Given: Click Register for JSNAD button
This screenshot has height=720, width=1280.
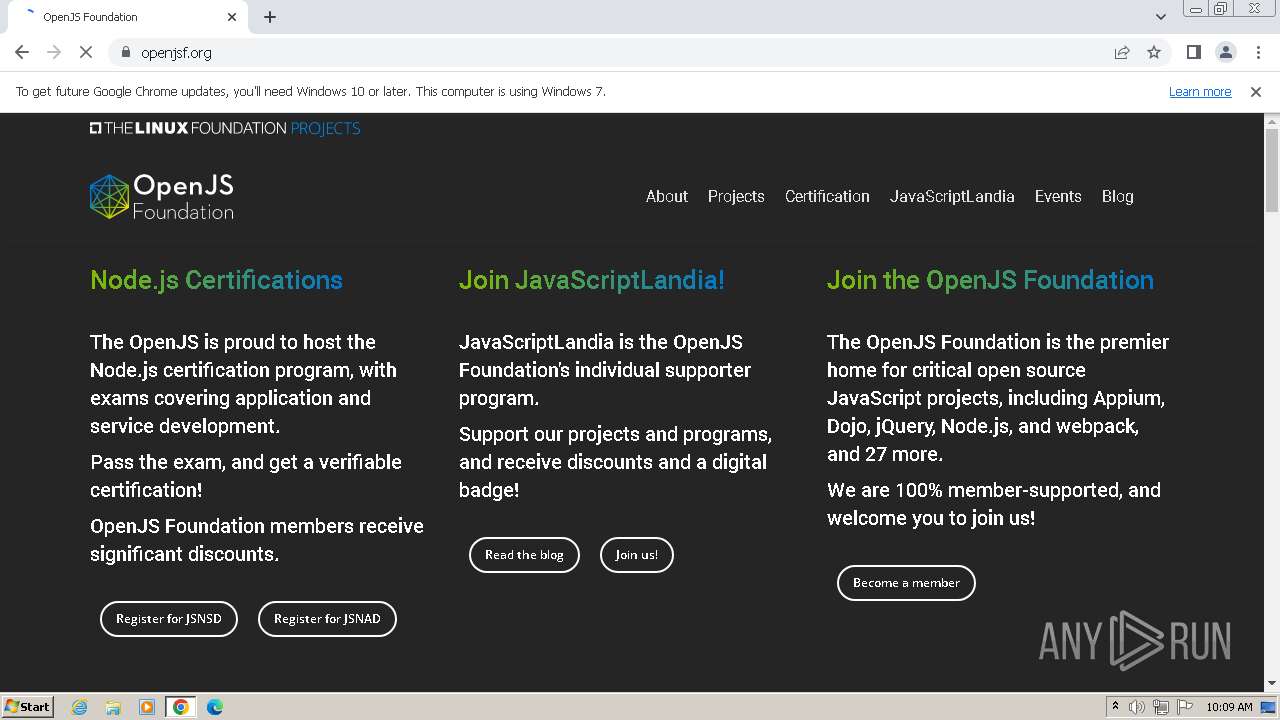Looking at the screenshot, I should [327, 619].
